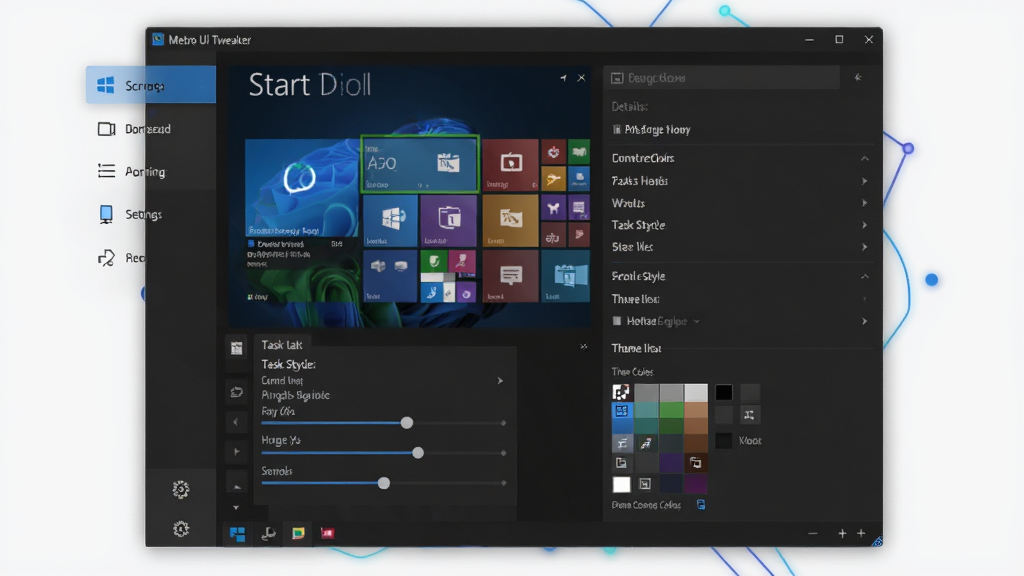Click the joystick-like icon in bottom bar
The image size is (1024, 576).
coord(268,534)
